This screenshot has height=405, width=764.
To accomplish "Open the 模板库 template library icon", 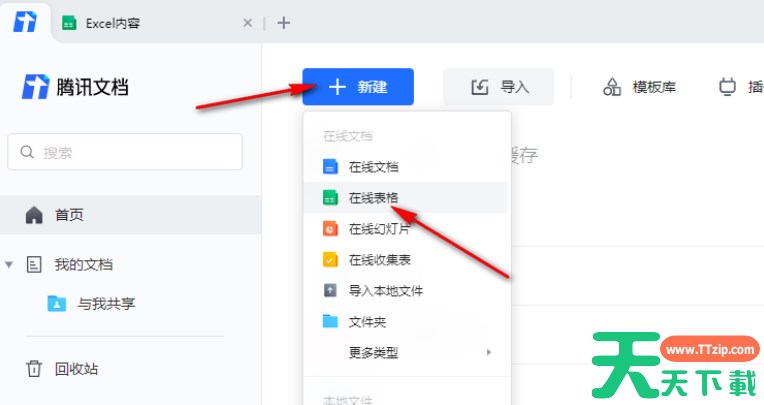I will click(x=612, y=87).
